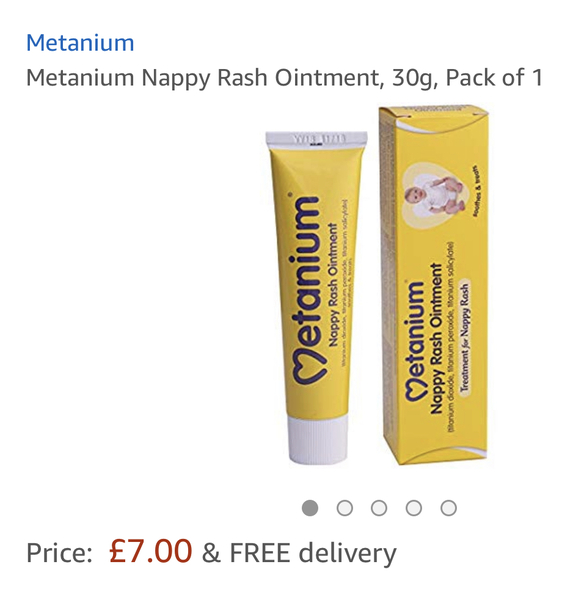
Task: Click the crimped white end of tube
Action: coord(317,139)
